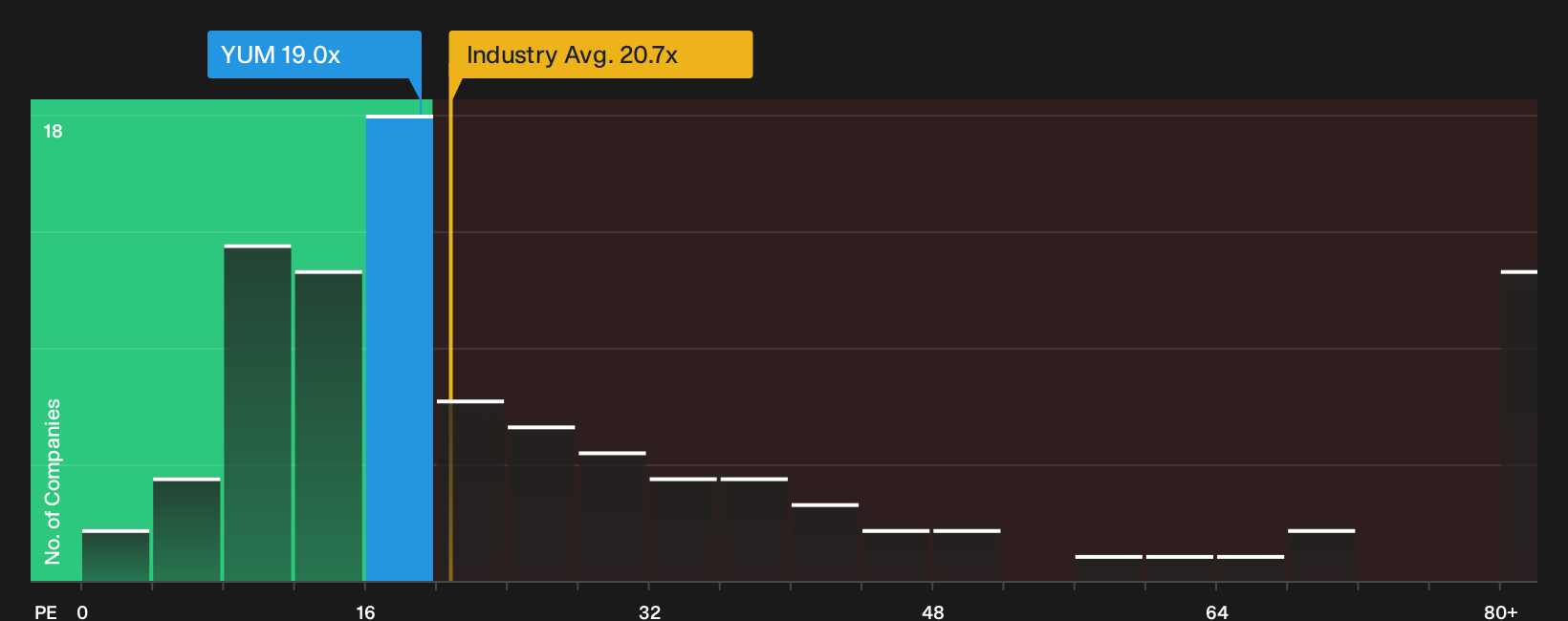Select the first bar at PE 0

(116, 555)
